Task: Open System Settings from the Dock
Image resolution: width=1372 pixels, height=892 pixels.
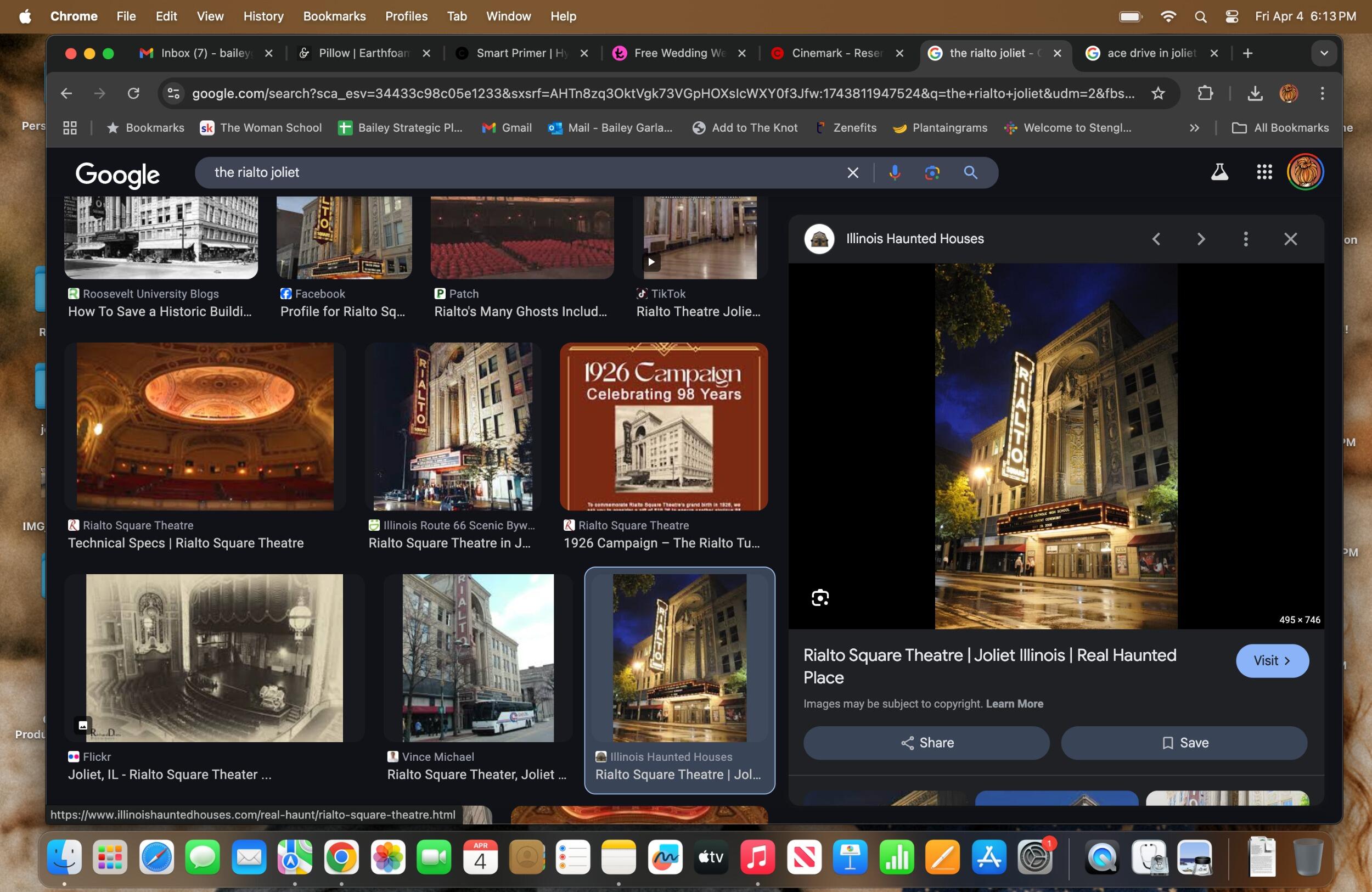Action: (1036, 857)
